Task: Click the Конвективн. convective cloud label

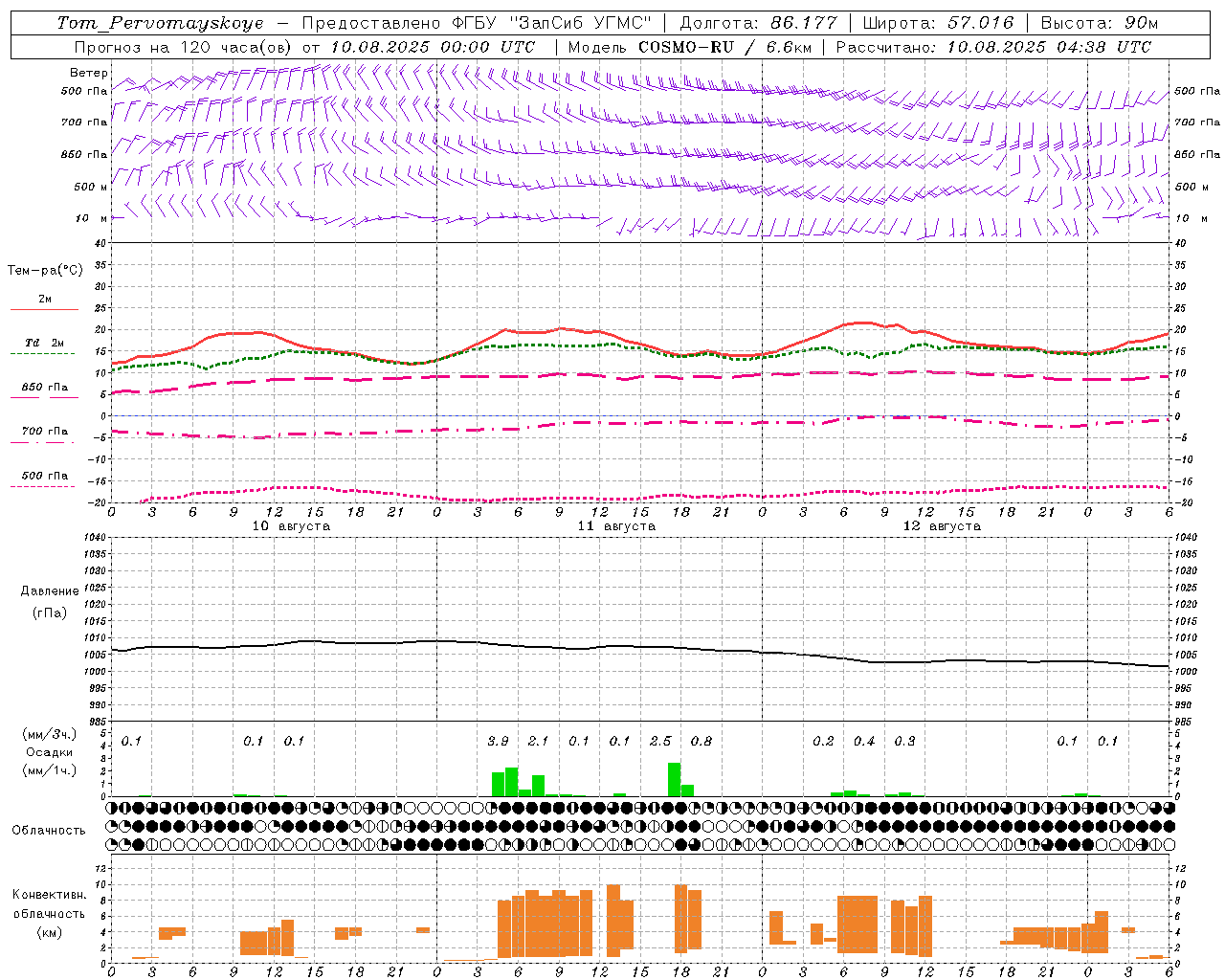Action: (x=49, y=895)
